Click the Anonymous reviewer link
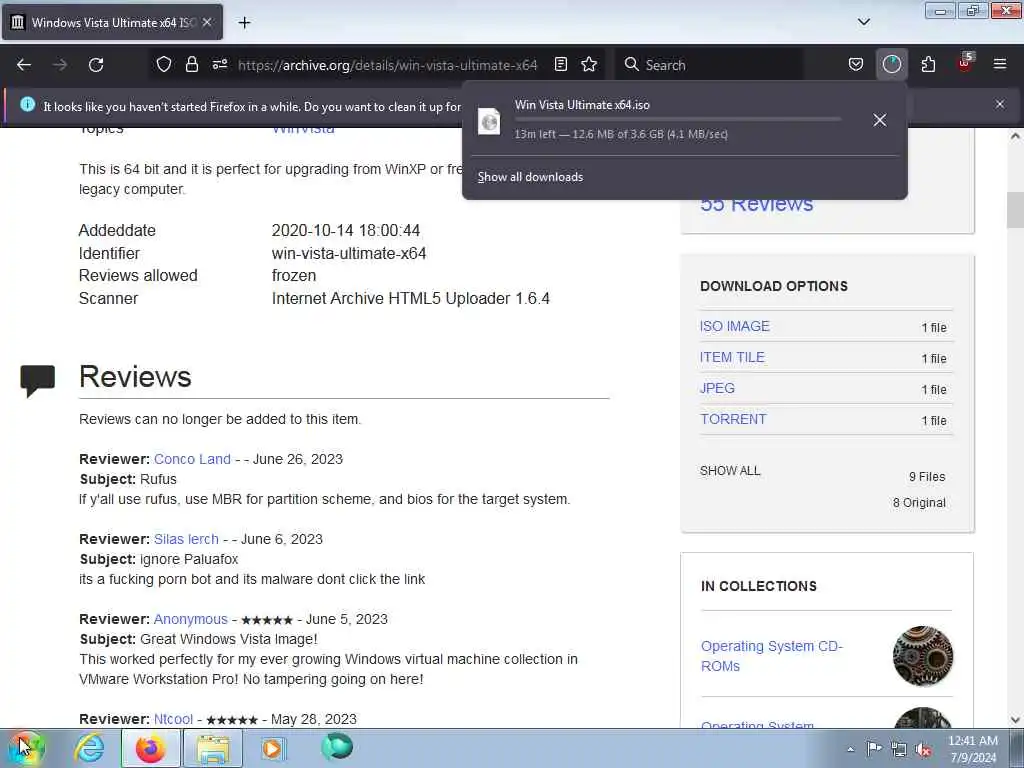The height and width of the screenshot is (768, 1024). (191, 619)
